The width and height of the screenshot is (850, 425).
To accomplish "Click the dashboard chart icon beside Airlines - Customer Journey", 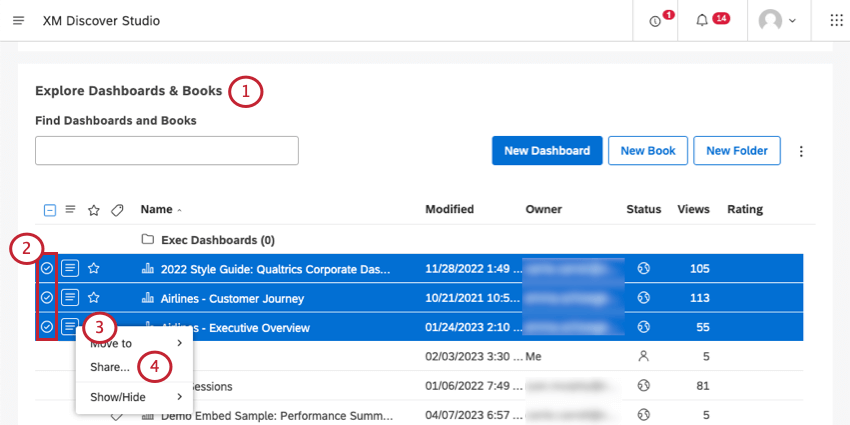I will [147, 298].
